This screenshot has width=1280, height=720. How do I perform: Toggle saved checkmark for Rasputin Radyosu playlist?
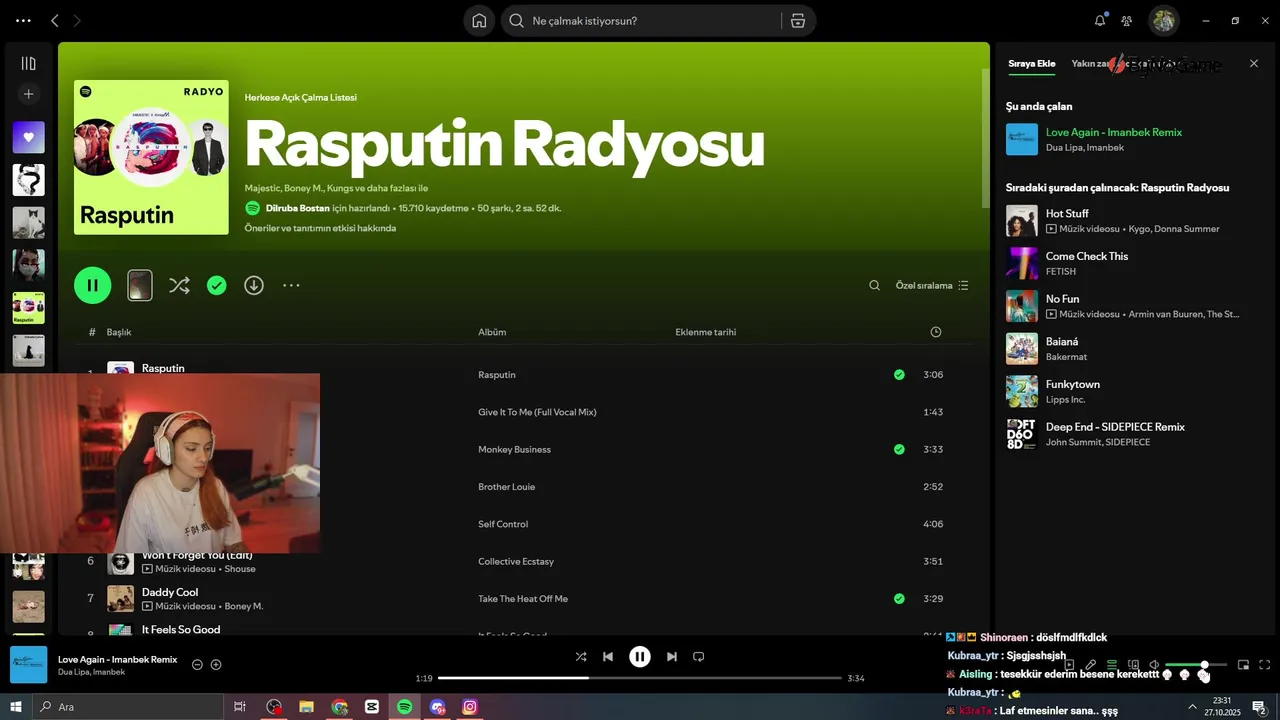(x=216, y=285)
